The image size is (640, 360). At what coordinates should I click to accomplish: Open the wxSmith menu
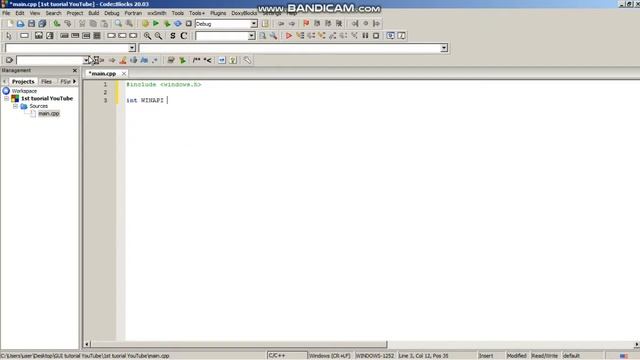157,13
